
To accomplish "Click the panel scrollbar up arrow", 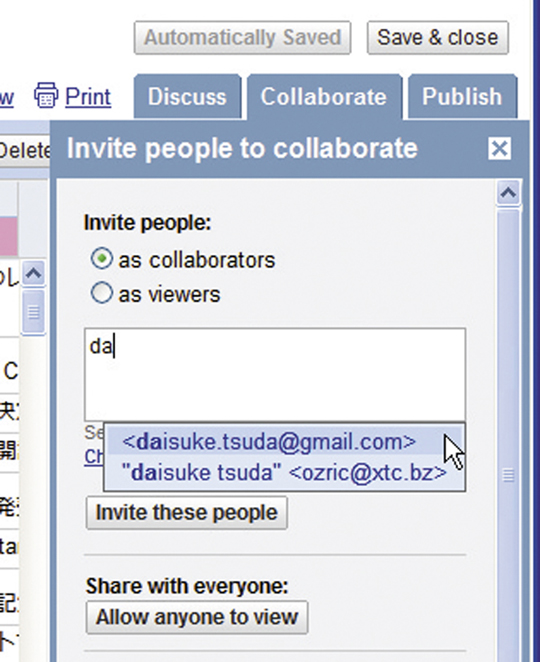I will pos(508,193).
